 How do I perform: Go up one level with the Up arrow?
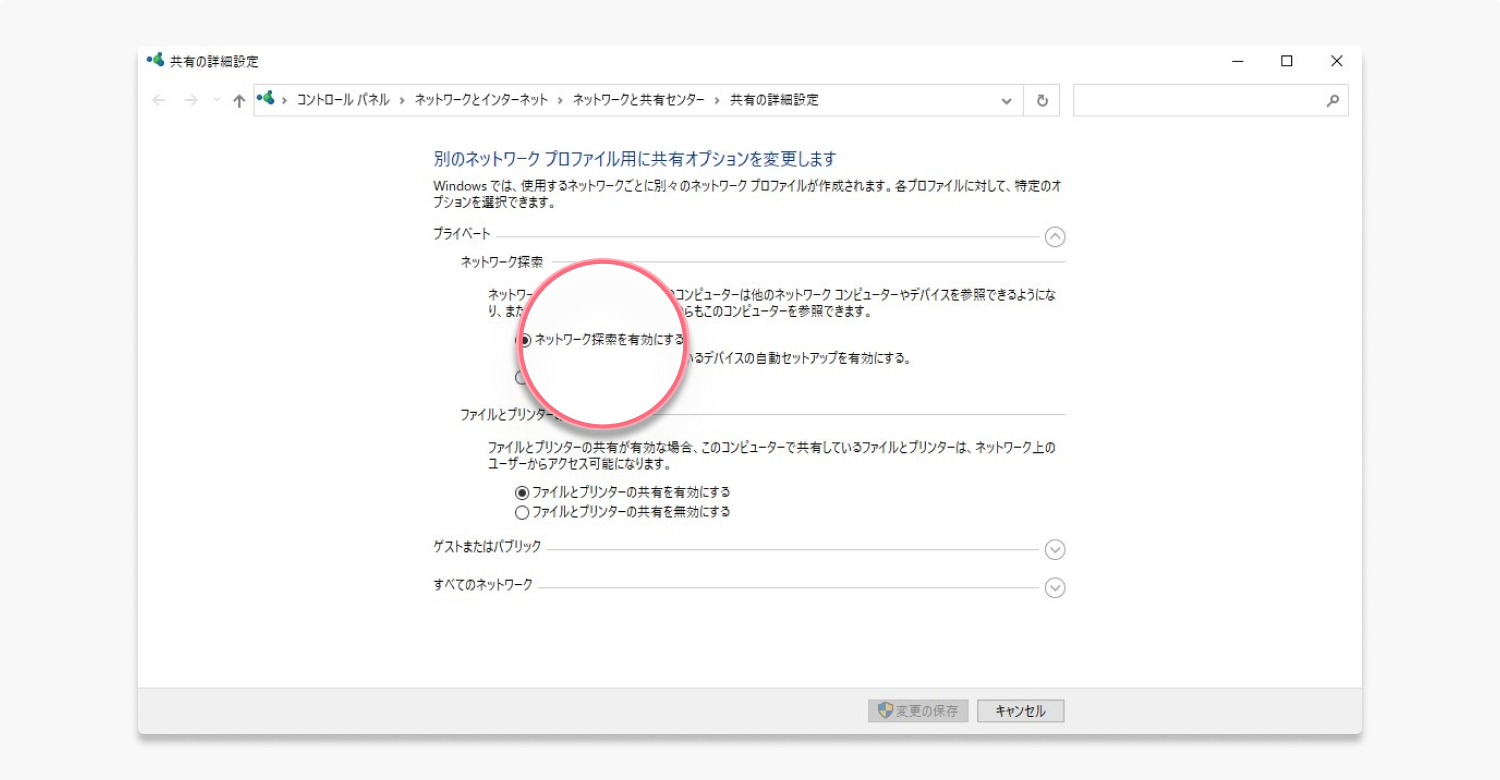coord(238,100)
